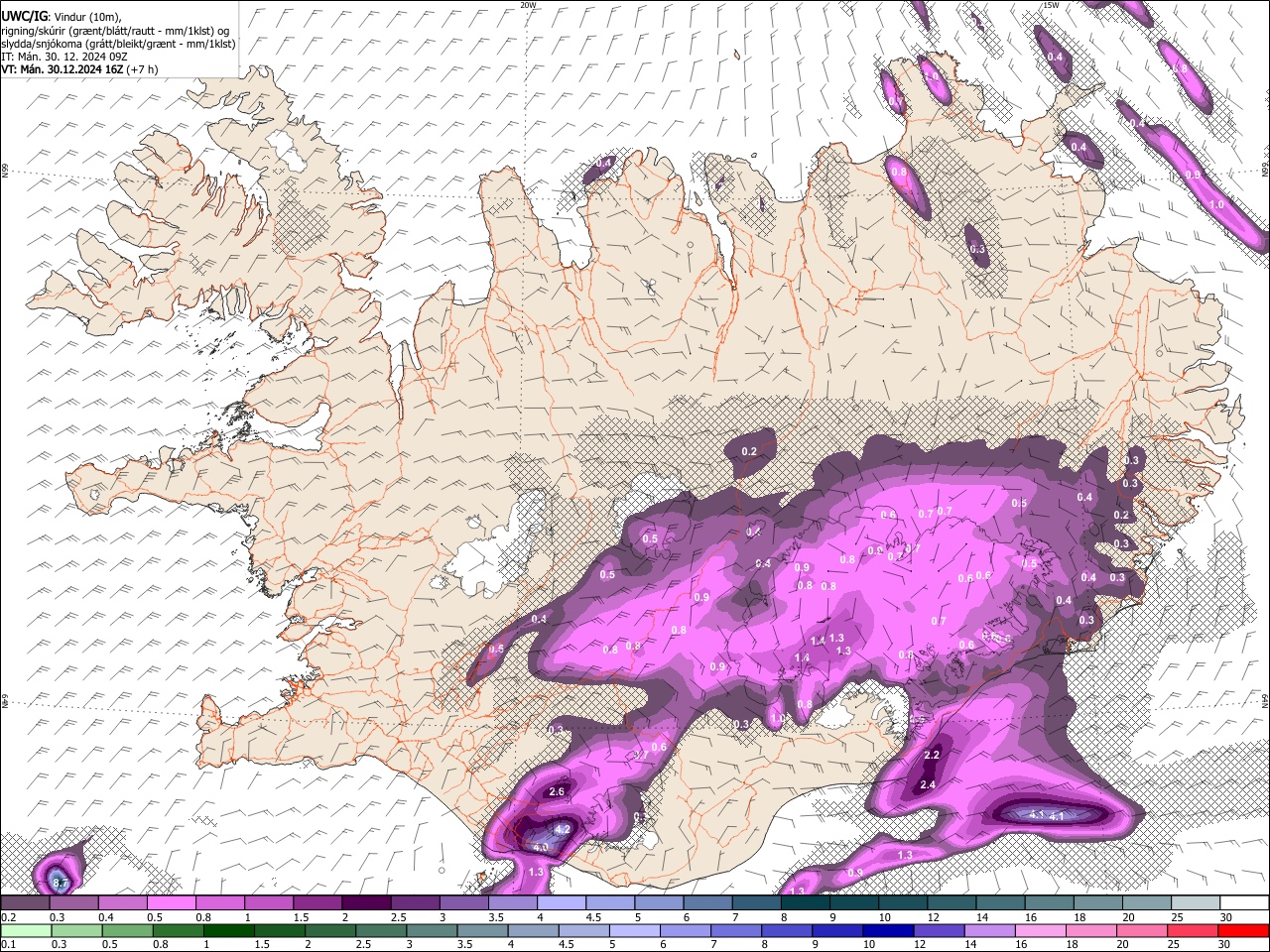The height and width of the screenshot is (952, 1270).
Task: Click the '2.4' precipitation value on the map
Action: [928, 784]
